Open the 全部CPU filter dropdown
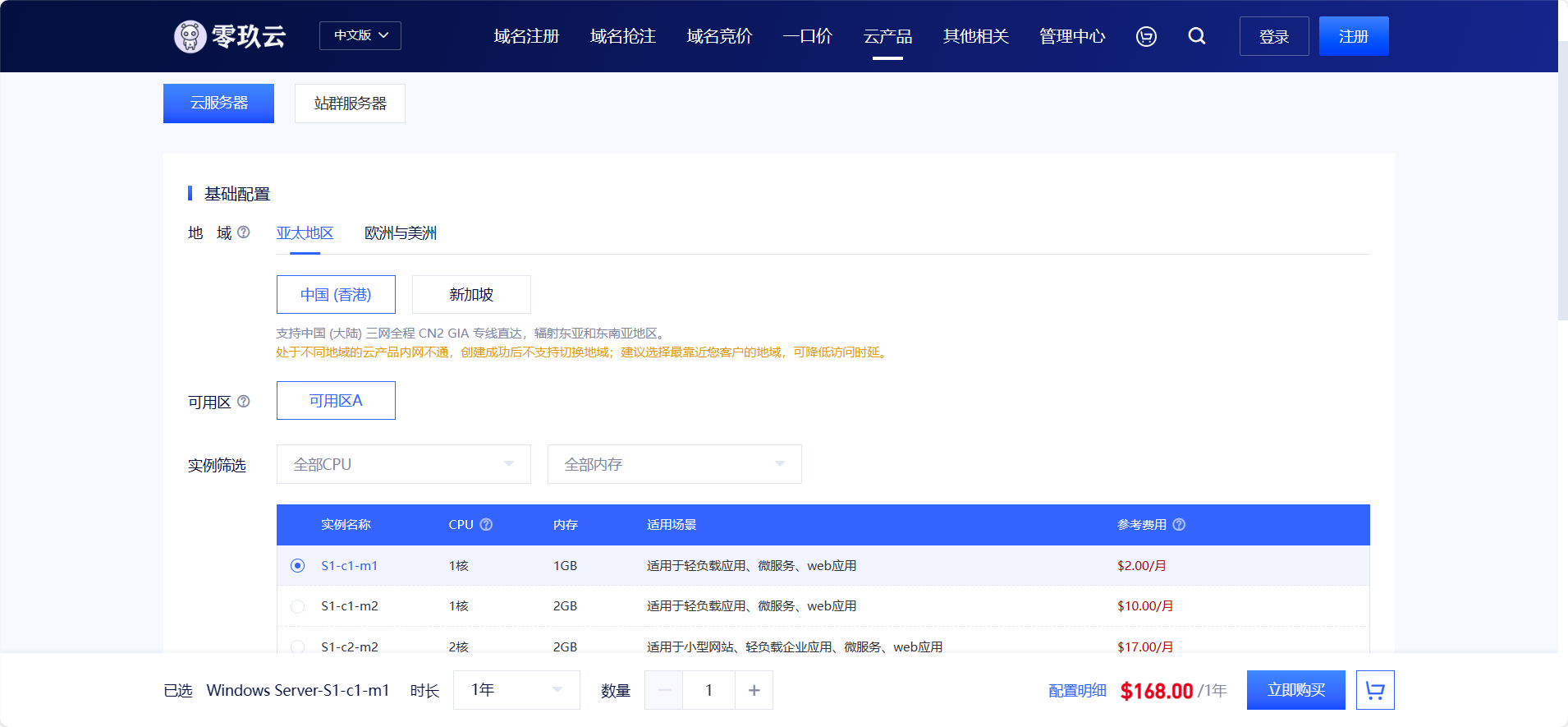 click(x=404, y=464)
